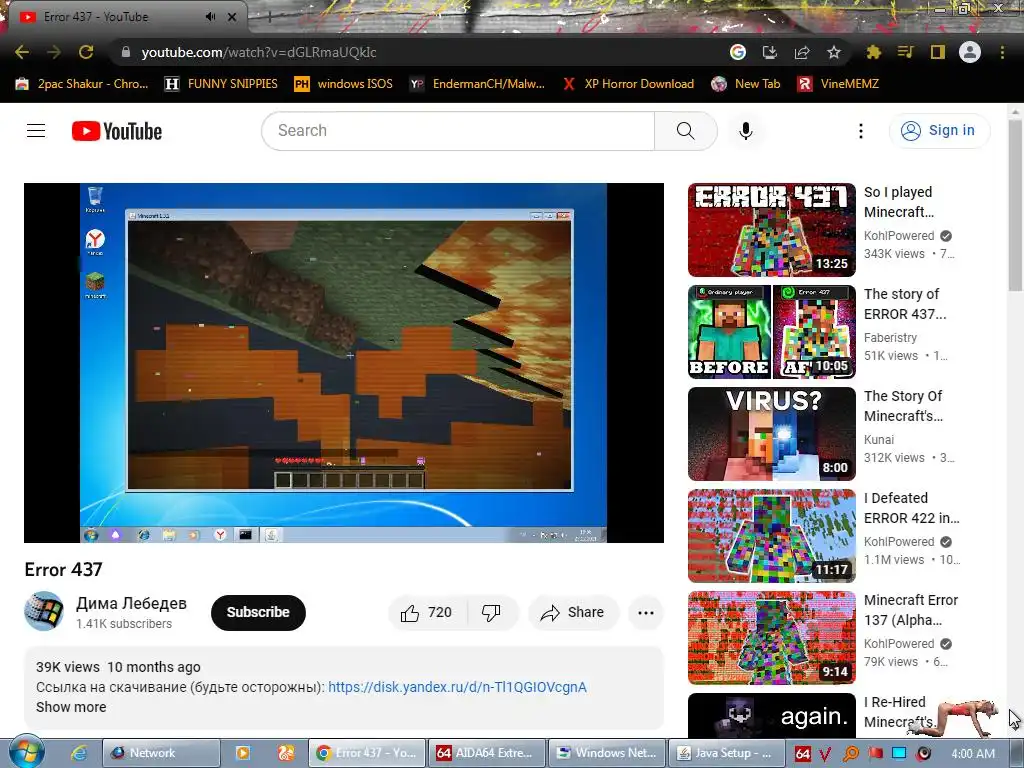Open the FUNNY SNIPPIES bookmark
The width and height of the screenshot is (1024, 768).
pos(221,84)
